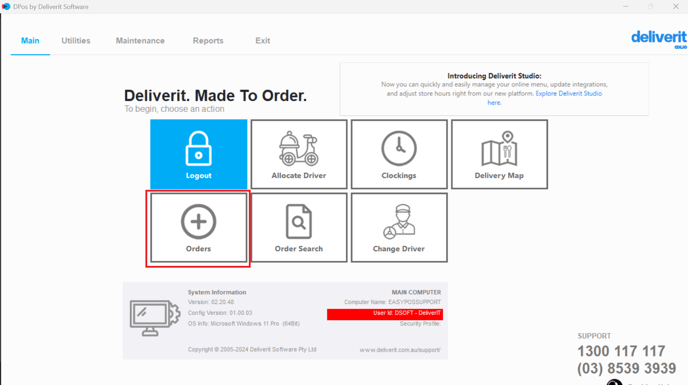Viewport: 688px width, 385px height.
Task: Click the Introducing Deliverit Studio heading
Action: [x=494, y=76]
